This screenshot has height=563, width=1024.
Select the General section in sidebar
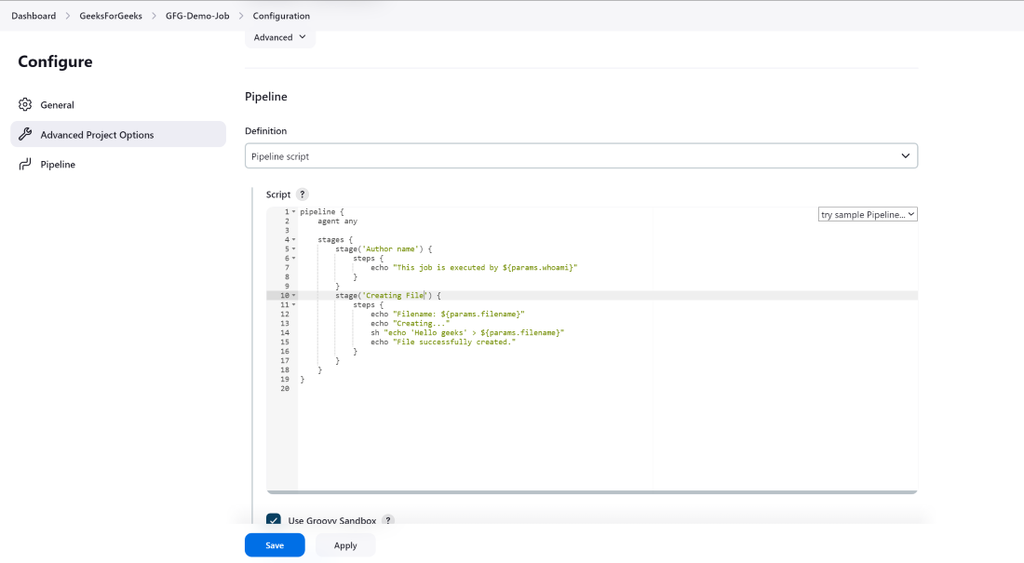[x=57, y=105]
